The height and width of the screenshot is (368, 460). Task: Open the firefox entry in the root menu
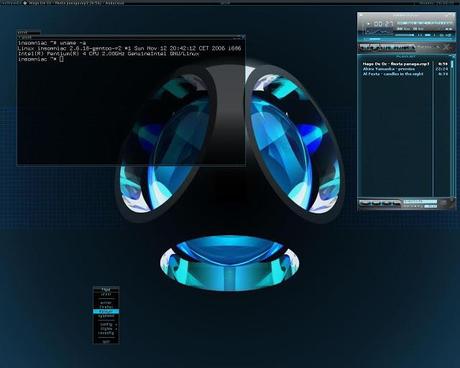pos(106,307)
